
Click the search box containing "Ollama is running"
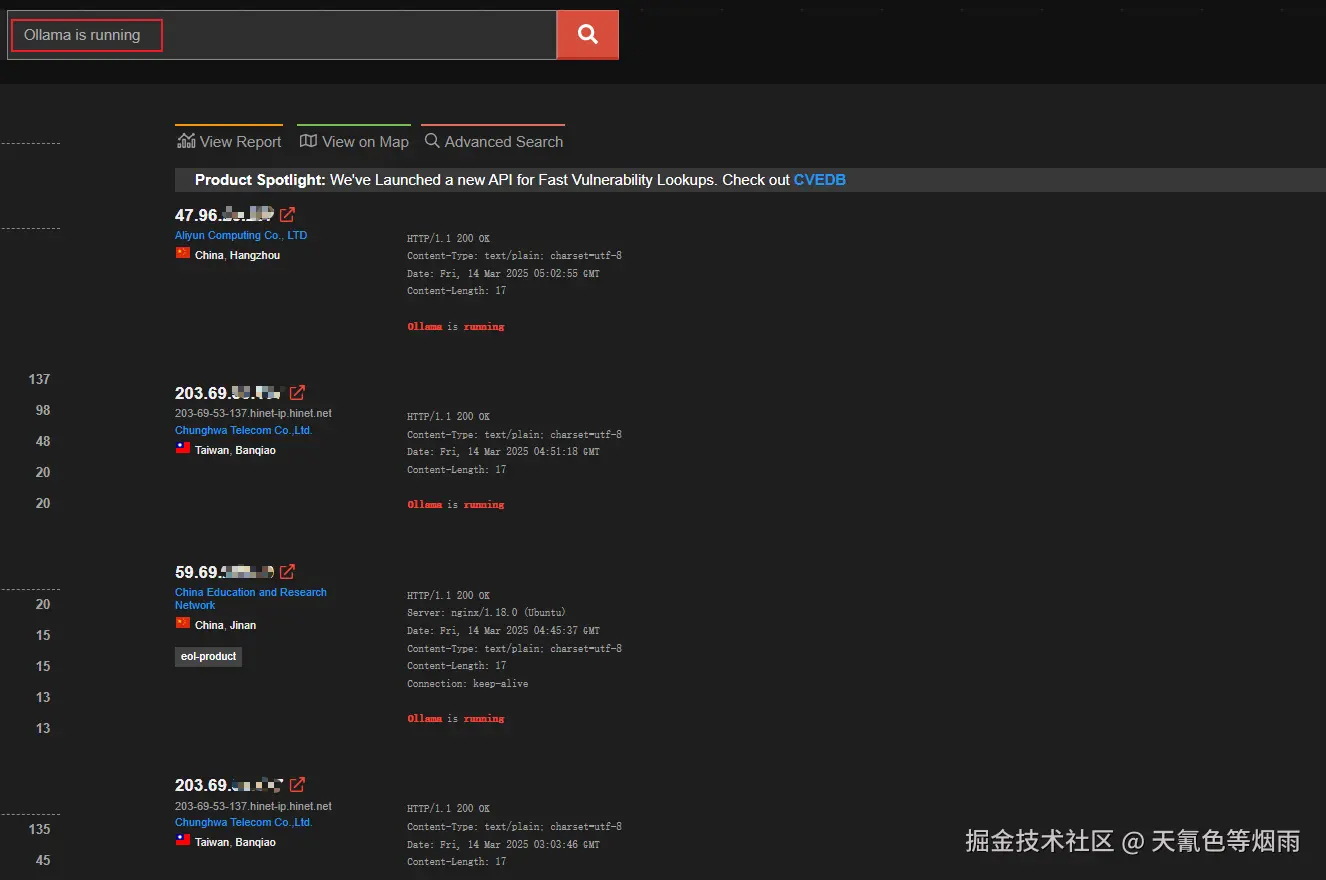pyautogui.click(x=282, y=35)
